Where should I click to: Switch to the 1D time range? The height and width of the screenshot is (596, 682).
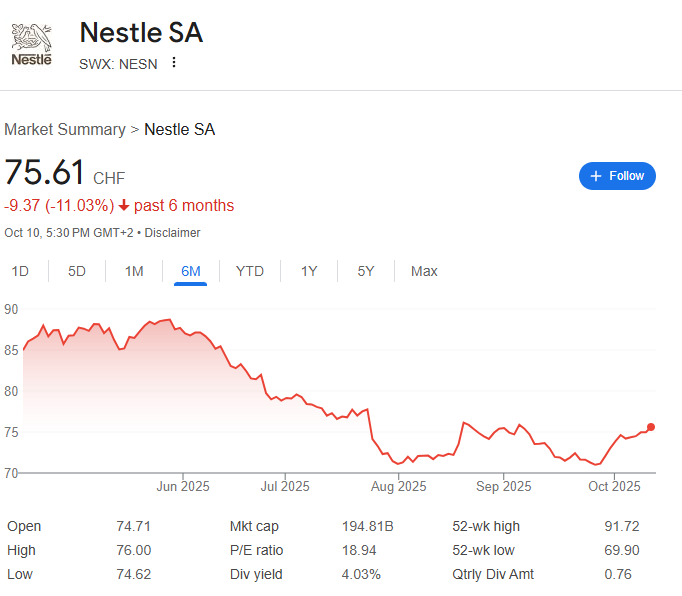pos(20,271)
